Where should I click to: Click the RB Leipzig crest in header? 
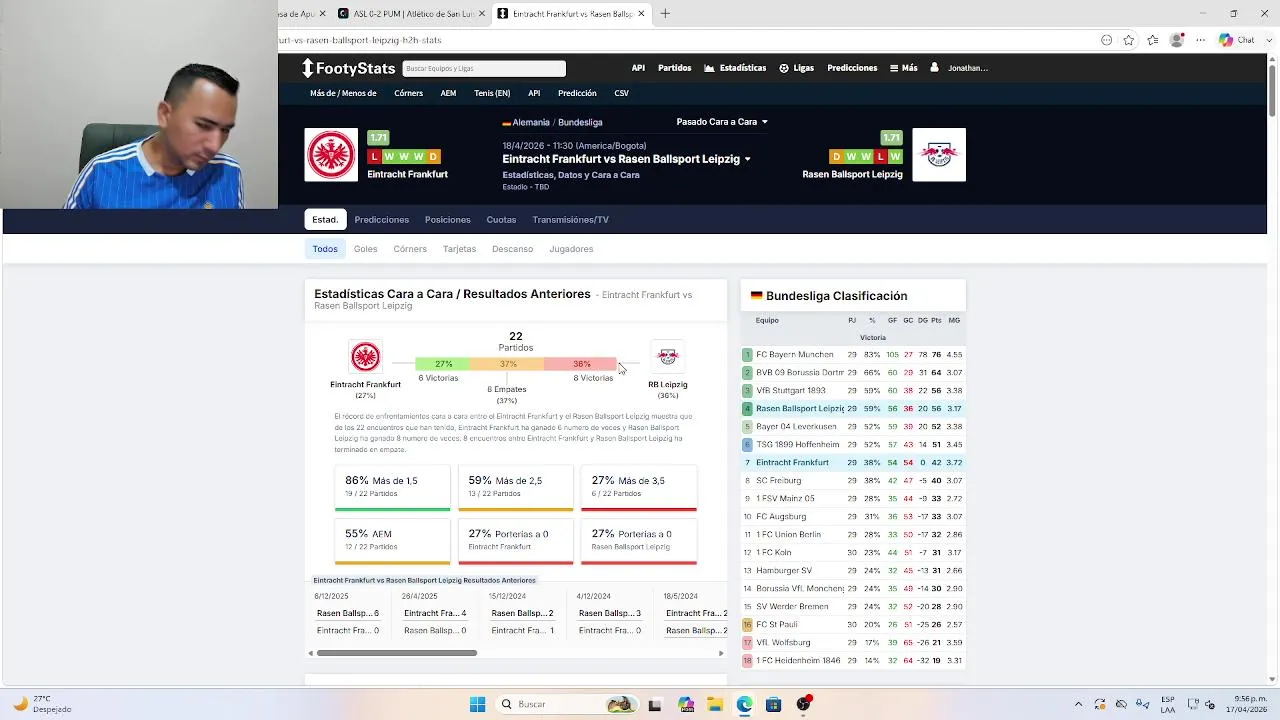tap(939, 155)
